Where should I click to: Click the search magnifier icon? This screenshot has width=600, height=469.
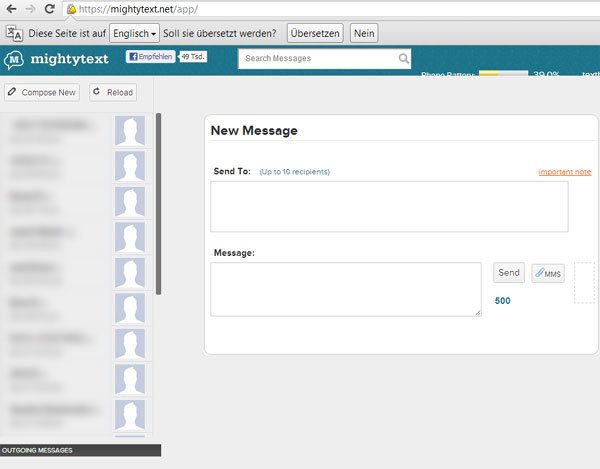tap(404, 59)
